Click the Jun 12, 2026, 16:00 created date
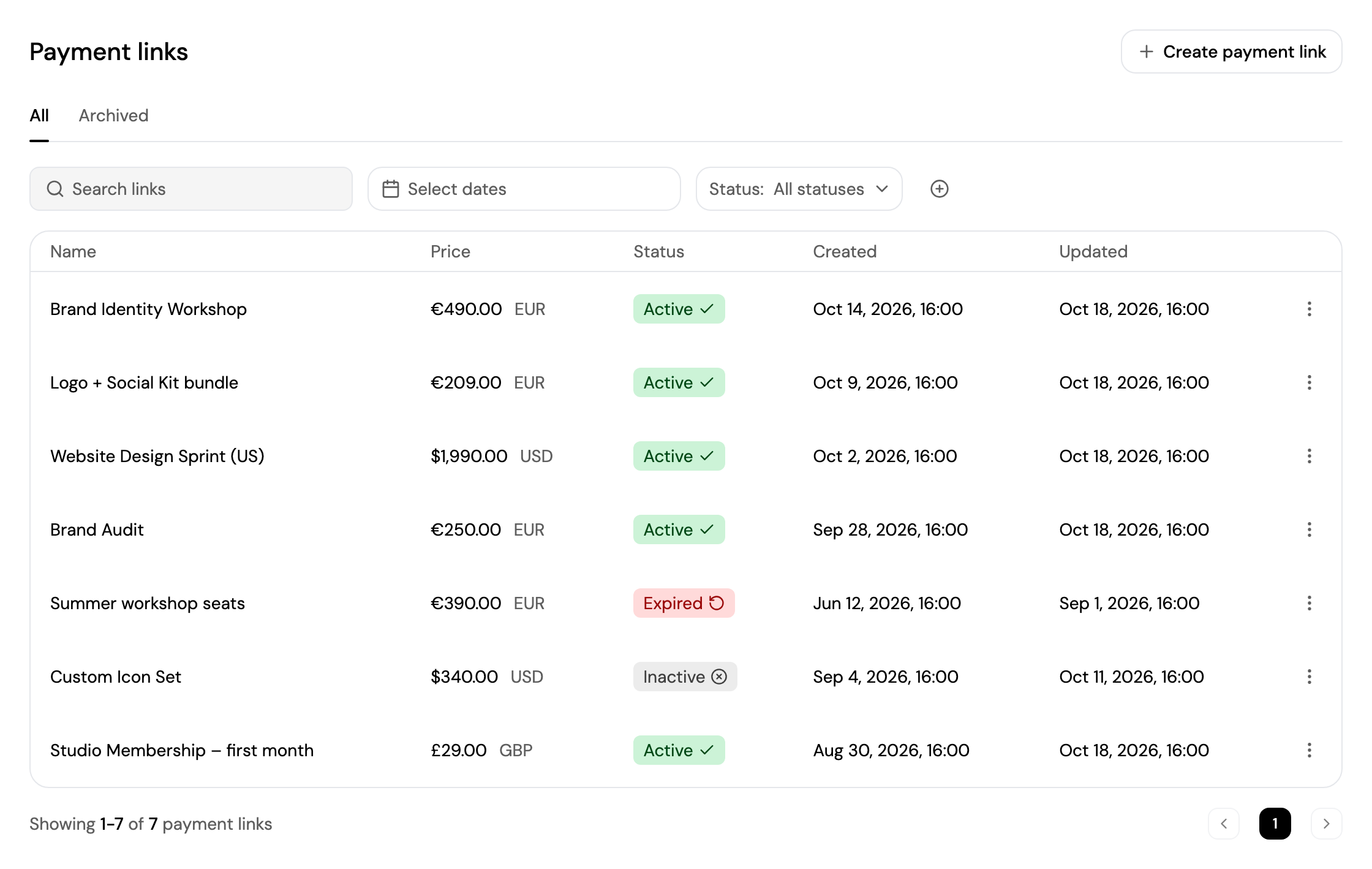Viewport: 1372px width, 869px height. pyautogui.click(x=887, y=603)
